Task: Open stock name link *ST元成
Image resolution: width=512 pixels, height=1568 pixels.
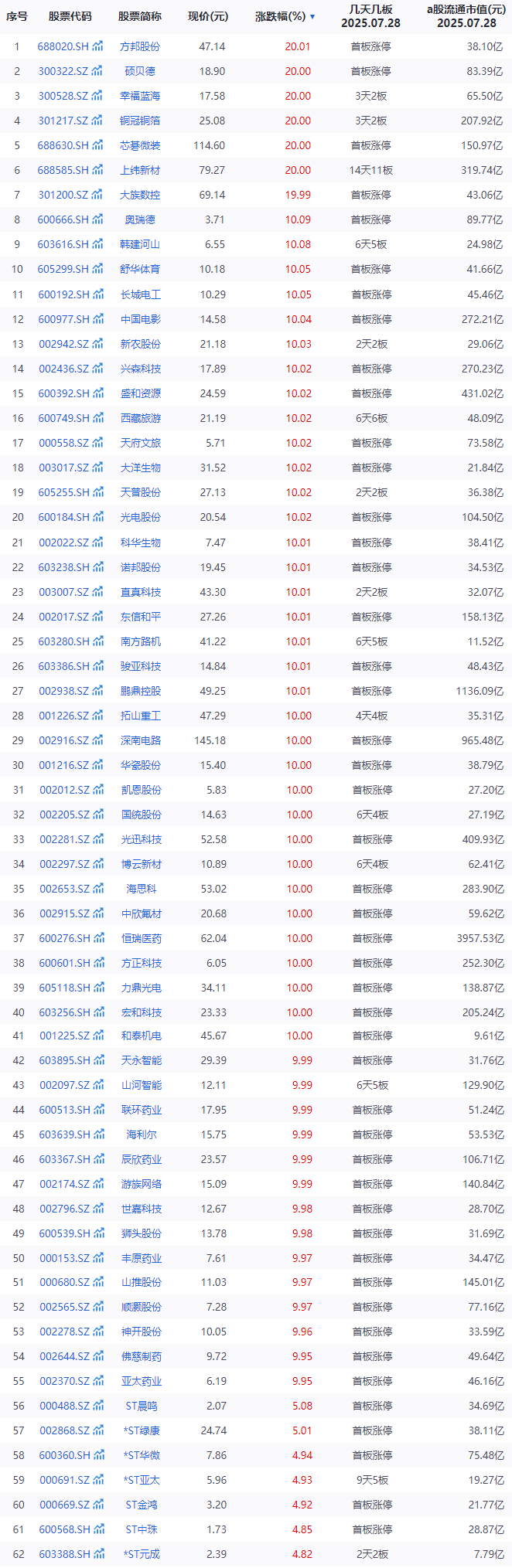Action: [142, 1554]
